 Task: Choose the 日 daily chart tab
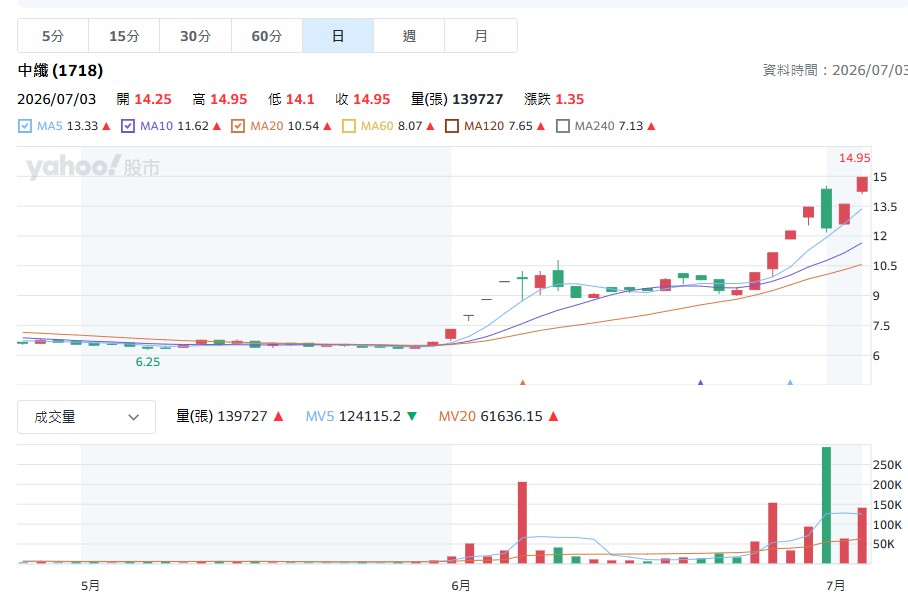click(338, 36)
